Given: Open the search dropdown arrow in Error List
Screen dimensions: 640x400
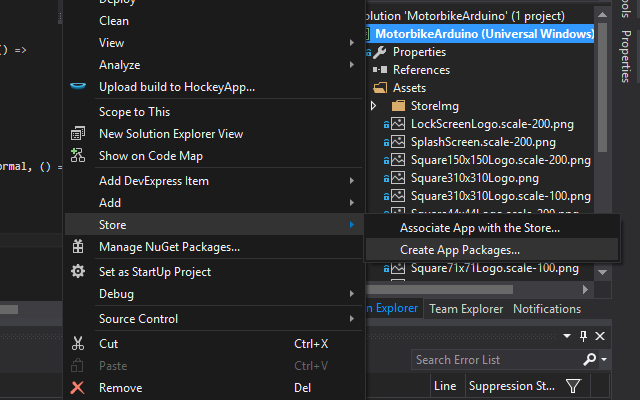Looking at the screenshot, I should [604, 359].
